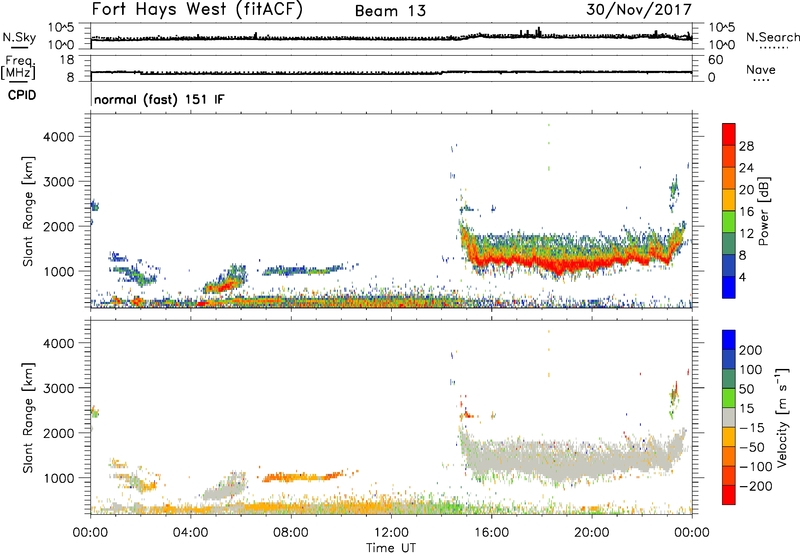The image size is (800, 554).
Task: Click the 'Slant Range [km]' label of power panel
Action: click(28, 212)
